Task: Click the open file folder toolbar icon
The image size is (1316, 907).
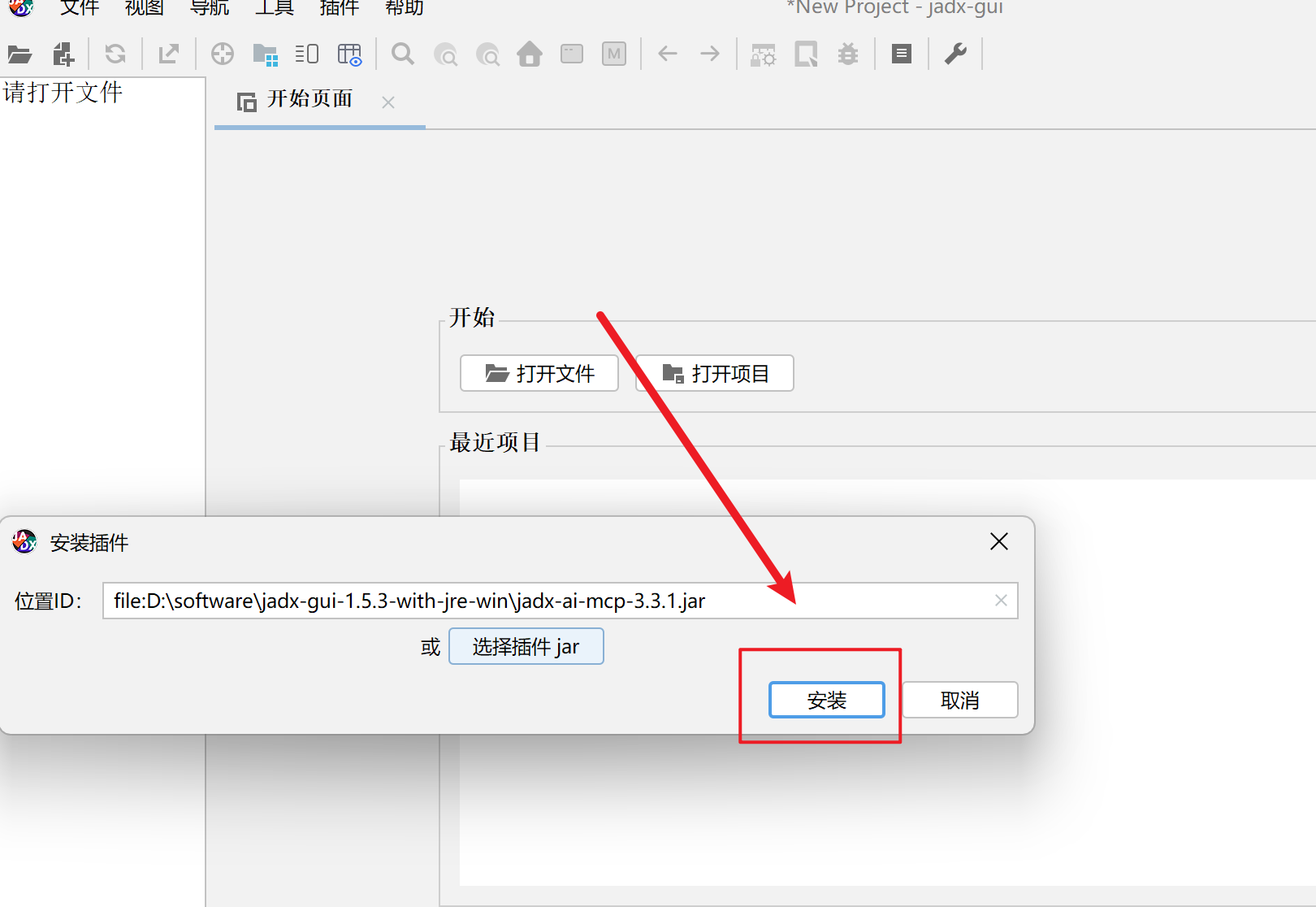Action: [19, 54]
